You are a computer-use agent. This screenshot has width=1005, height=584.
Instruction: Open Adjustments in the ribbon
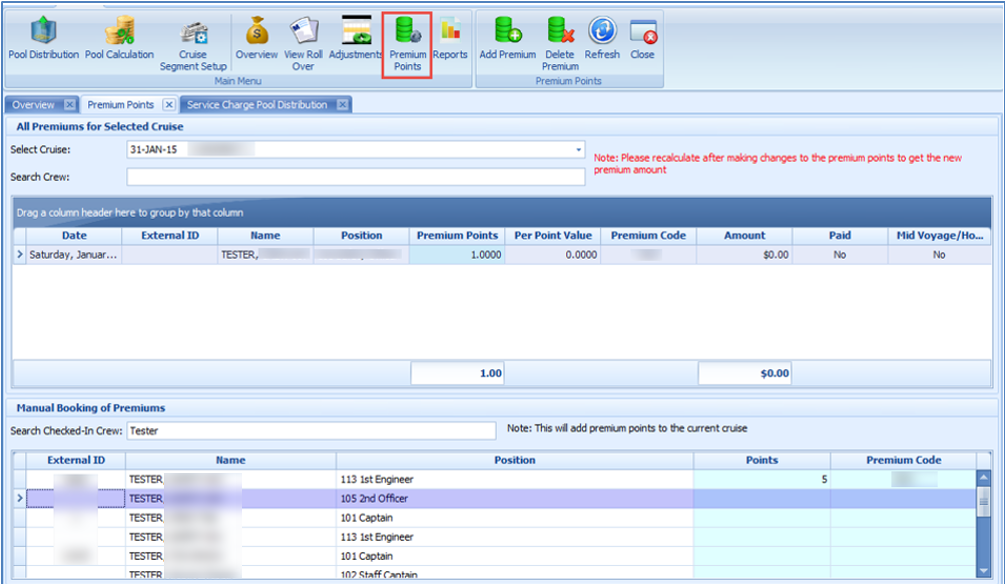point(356,38)
